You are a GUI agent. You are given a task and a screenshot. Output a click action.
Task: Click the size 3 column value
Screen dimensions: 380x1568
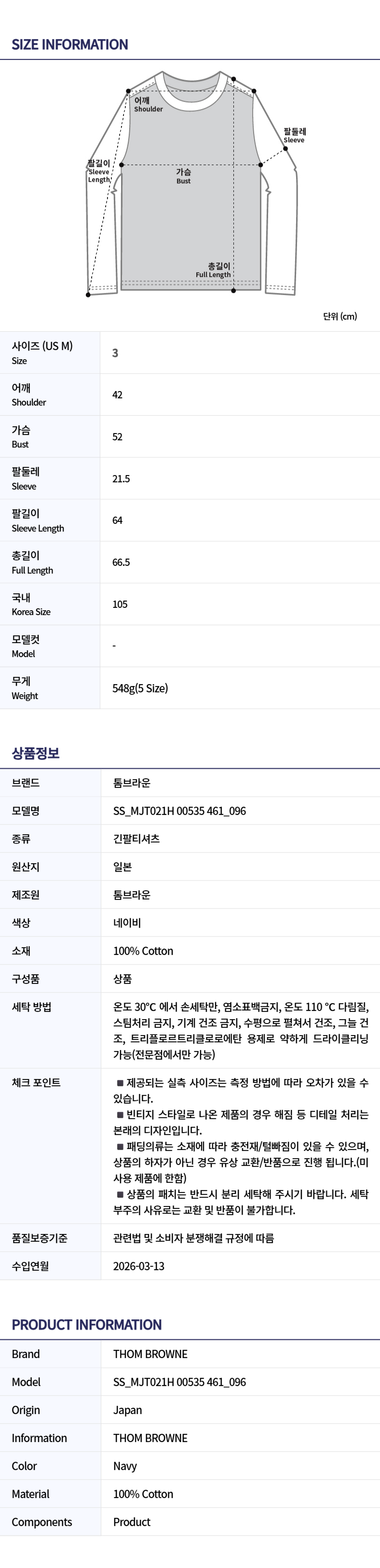pyautogui.click(x=116, y=353)
